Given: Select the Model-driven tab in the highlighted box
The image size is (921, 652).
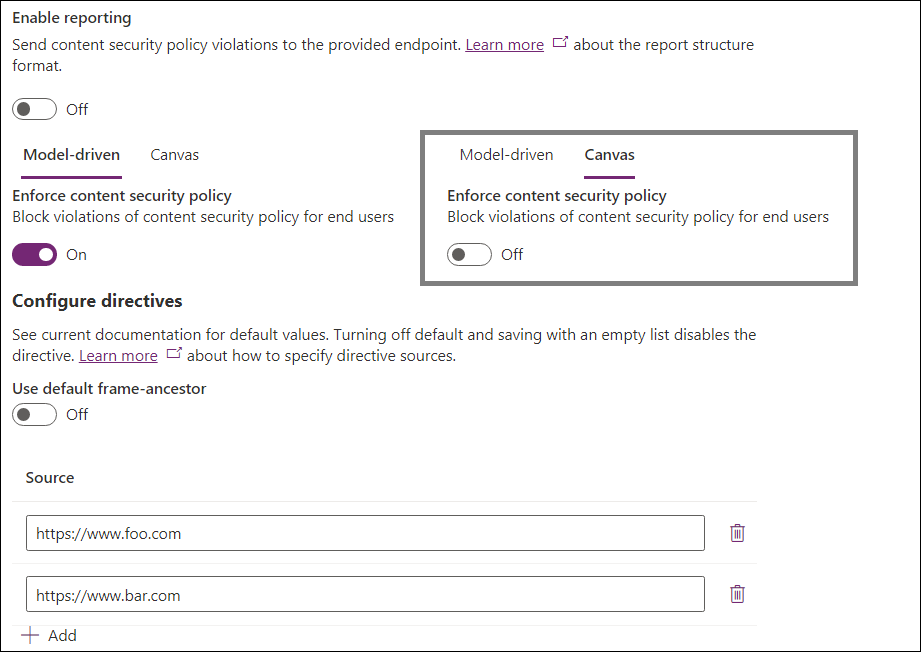Looking at the screenshot, I should [506, 154].
